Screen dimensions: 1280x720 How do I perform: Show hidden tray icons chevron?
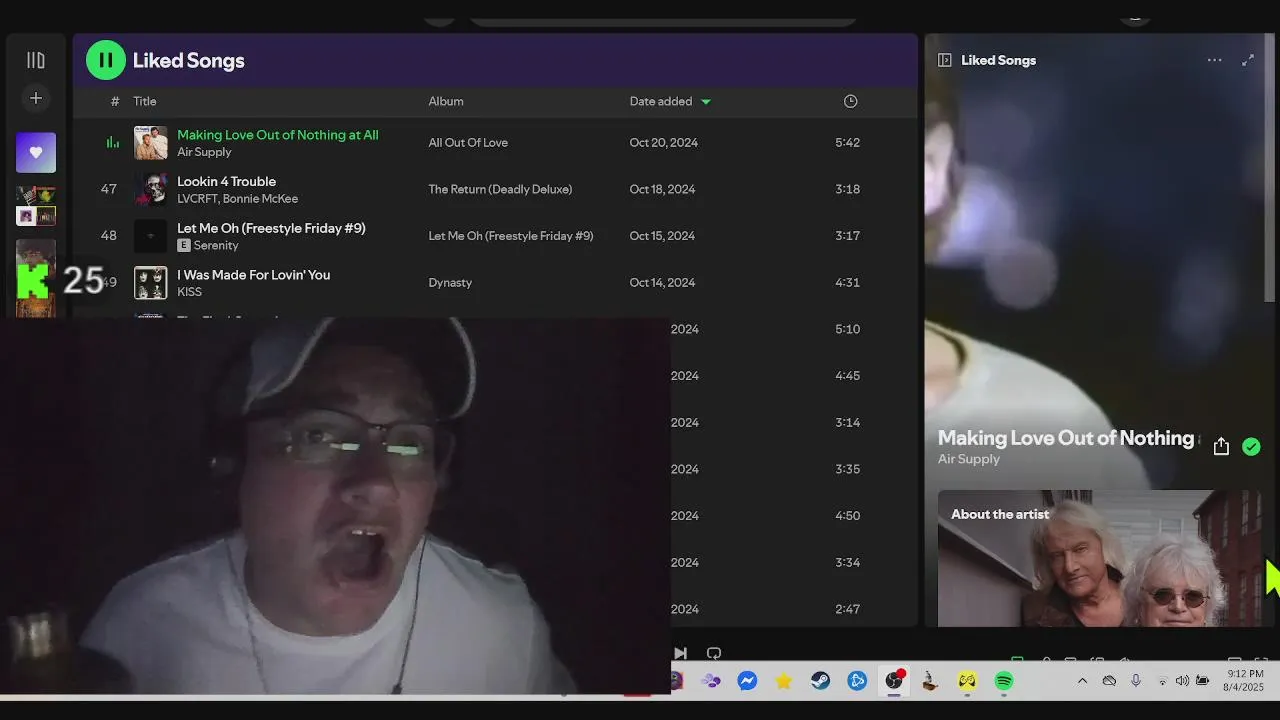pos(1082,681)
